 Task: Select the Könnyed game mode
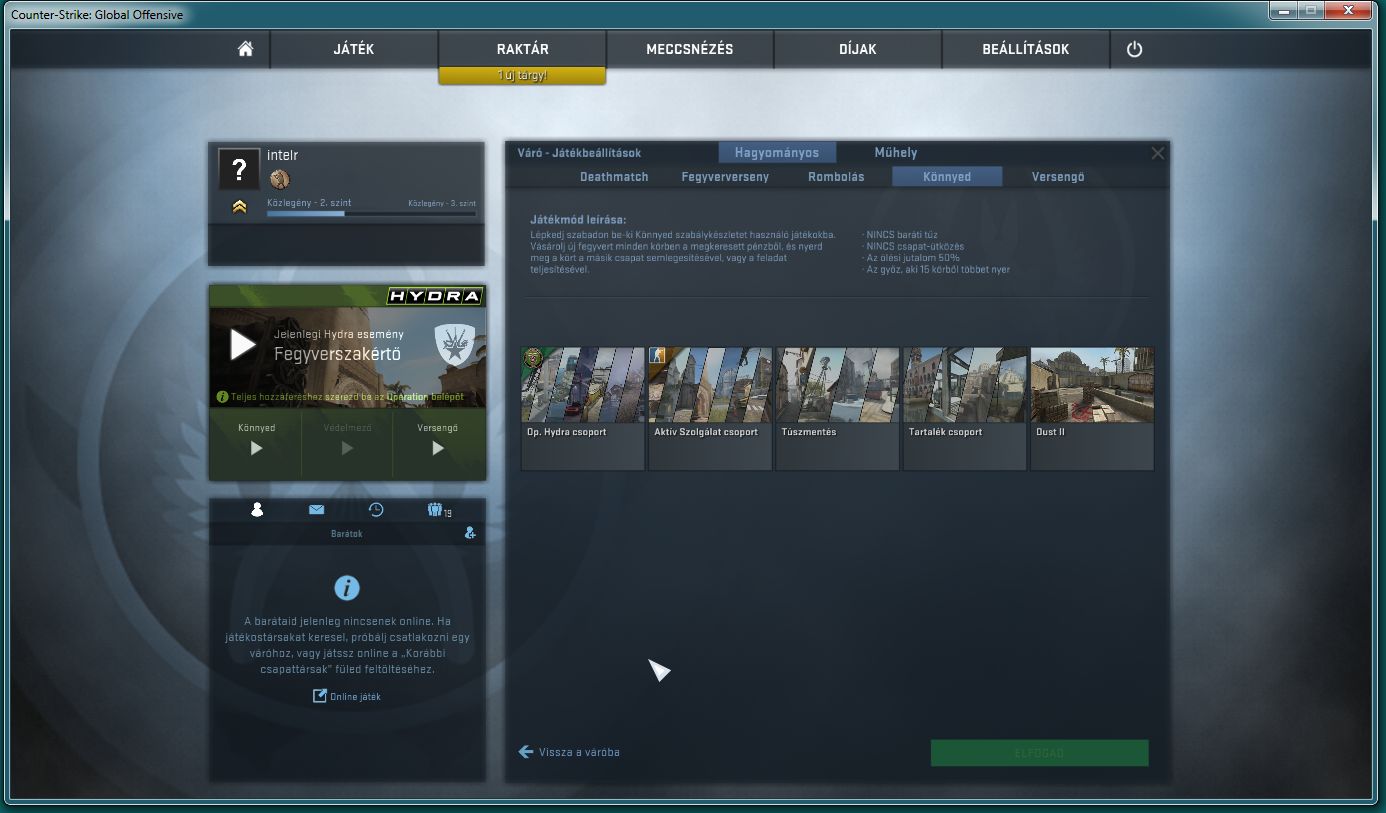[947, 177]
